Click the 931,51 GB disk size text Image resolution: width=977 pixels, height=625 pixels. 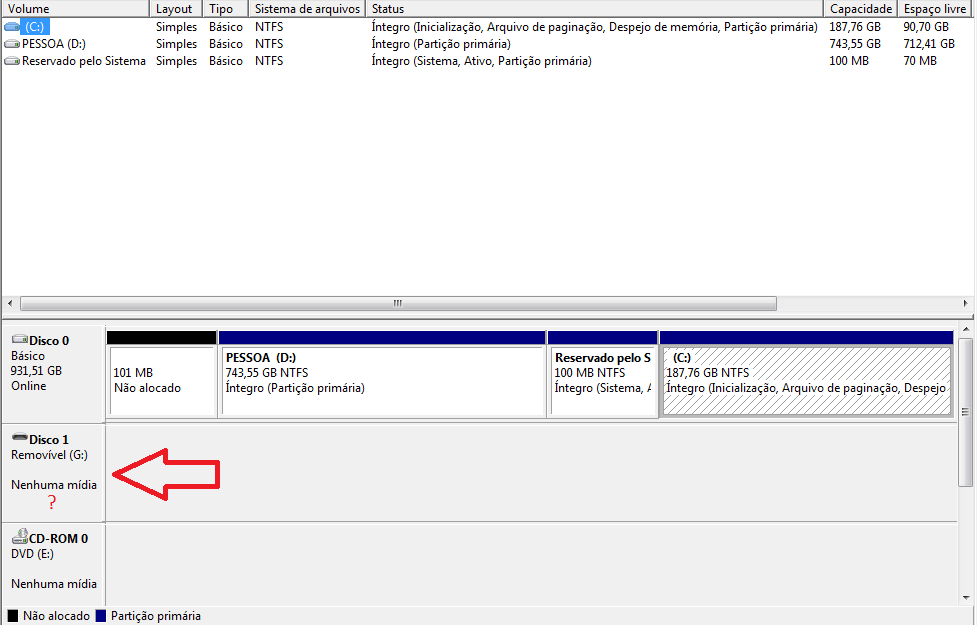36,371
